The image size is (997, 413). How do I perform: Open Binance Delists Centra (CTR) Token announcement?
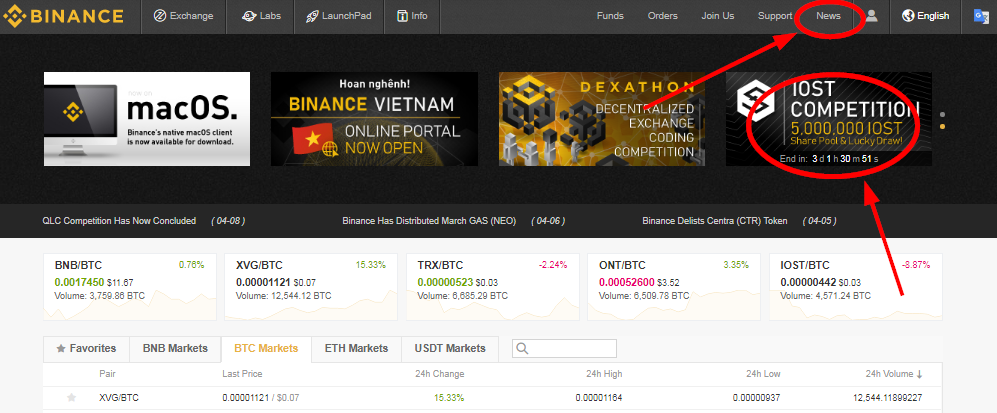pos(715,221)
